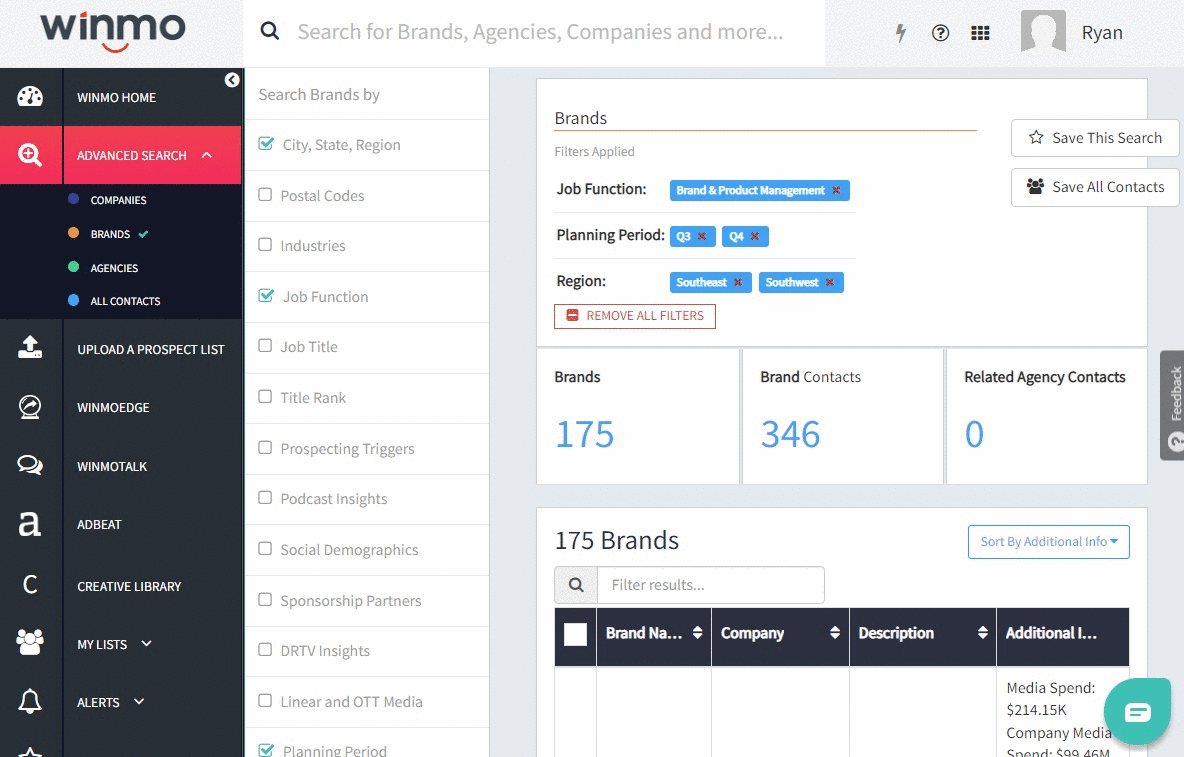Image resolution: width=1184 pixels, height=757 pixels.
Task: Click the filter results magnifier icon
Action: 576,585
